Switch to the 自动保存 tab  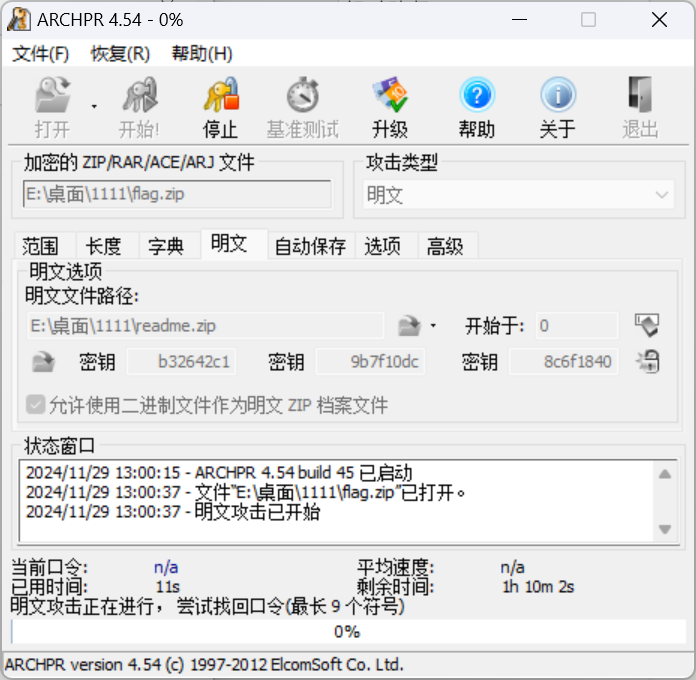[x=310, y=246]
